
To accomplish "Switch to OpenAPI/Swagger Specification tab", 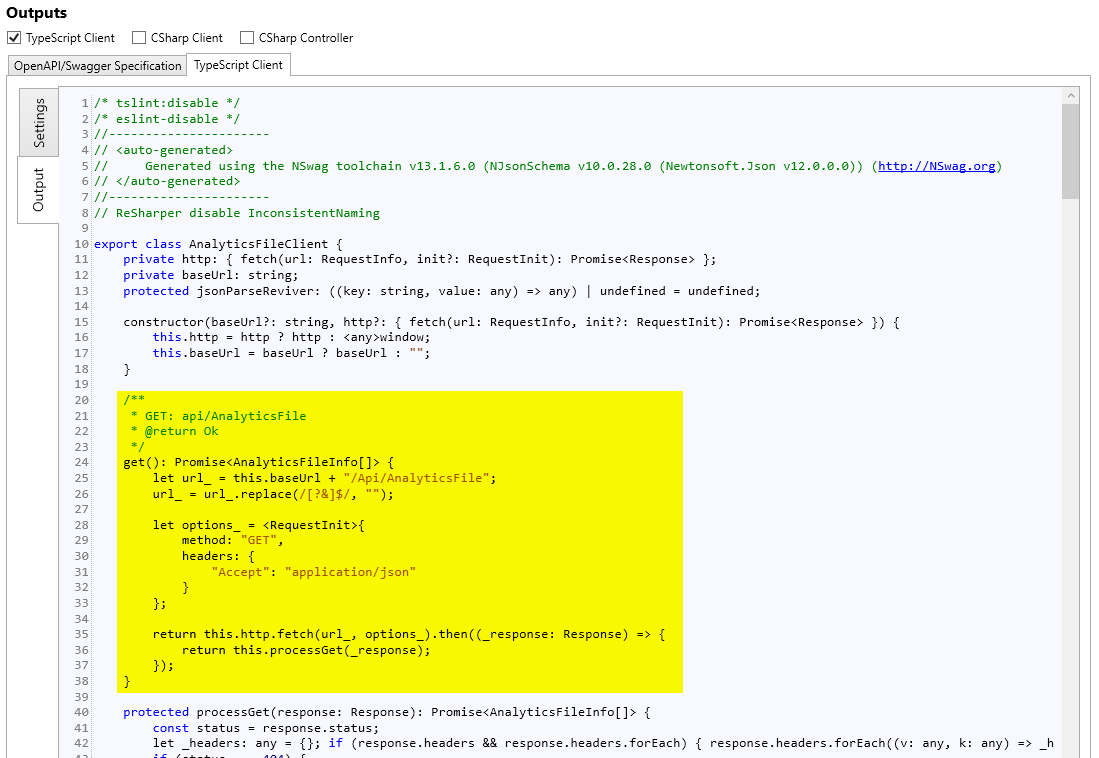I will tap(97, 66).
